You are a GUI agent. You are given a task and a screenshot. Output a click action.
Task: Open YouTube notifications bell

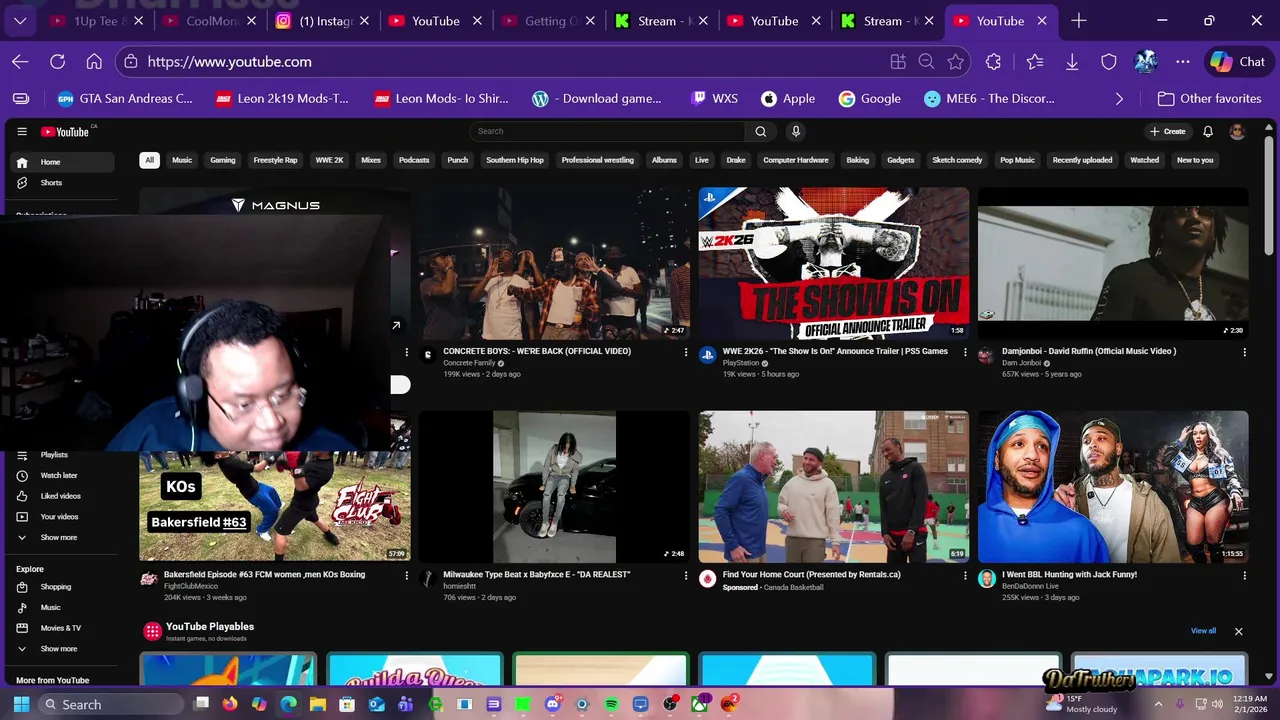coord(1208,132)
